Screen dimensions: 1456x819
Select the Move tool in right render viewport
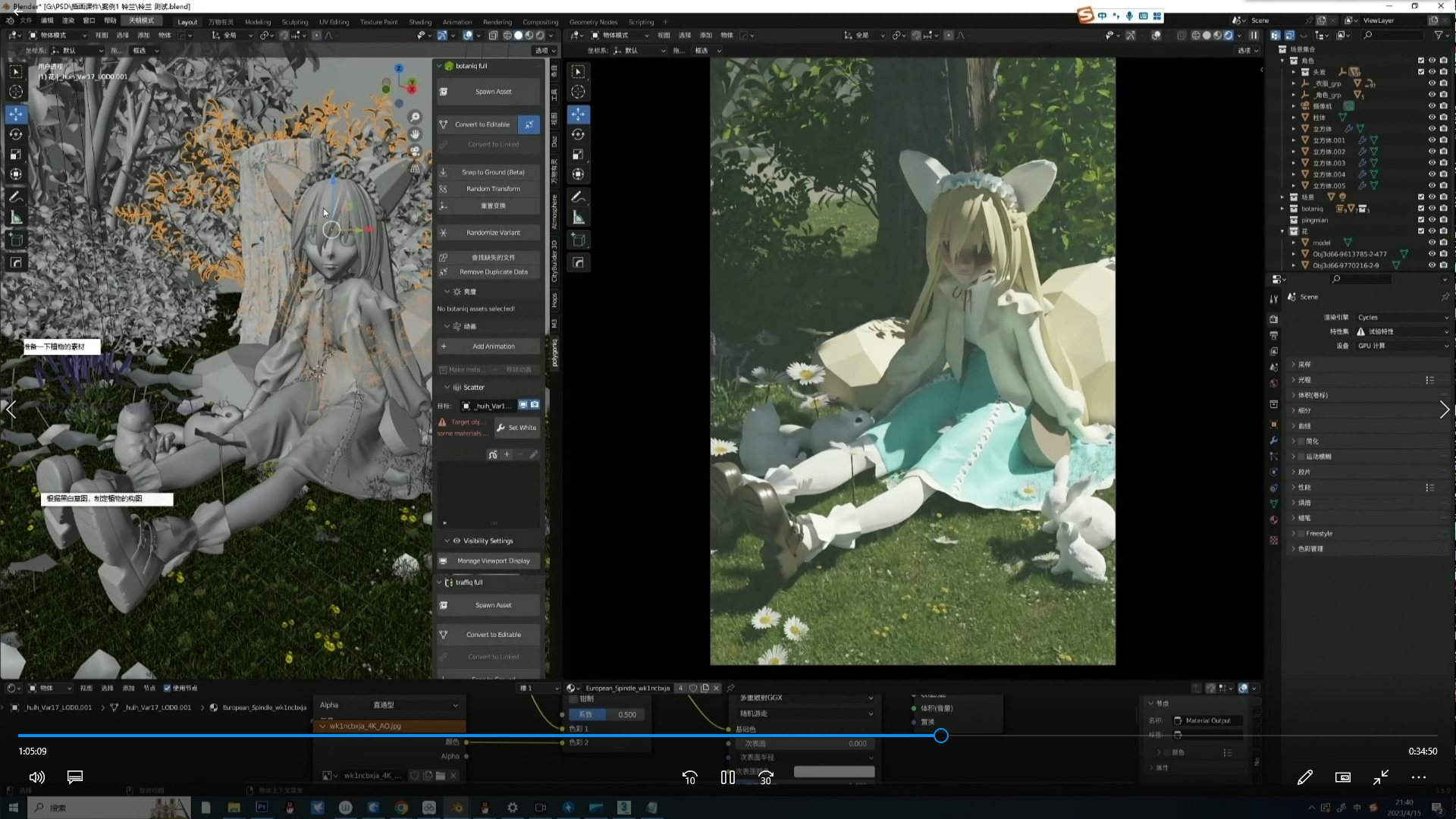(578, 114)
